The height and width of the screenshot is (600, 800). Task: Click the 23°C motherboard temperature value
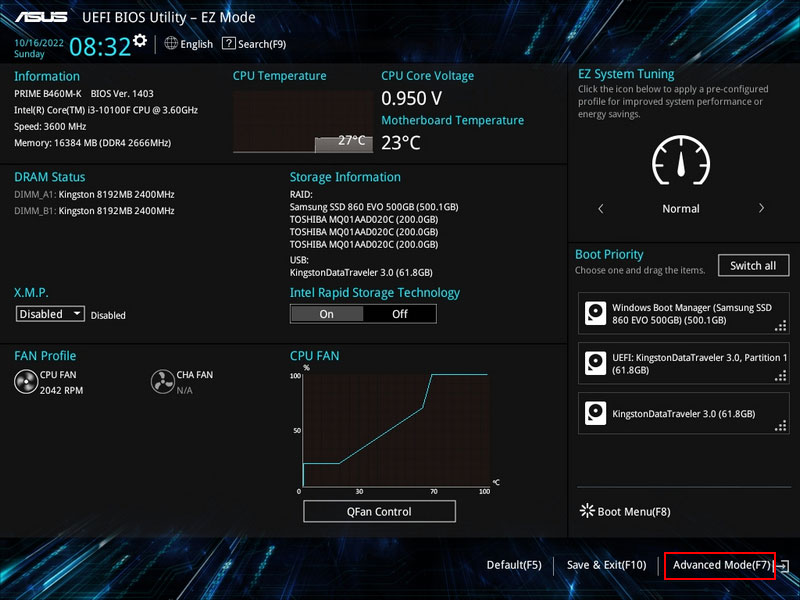tap(401, 143)
